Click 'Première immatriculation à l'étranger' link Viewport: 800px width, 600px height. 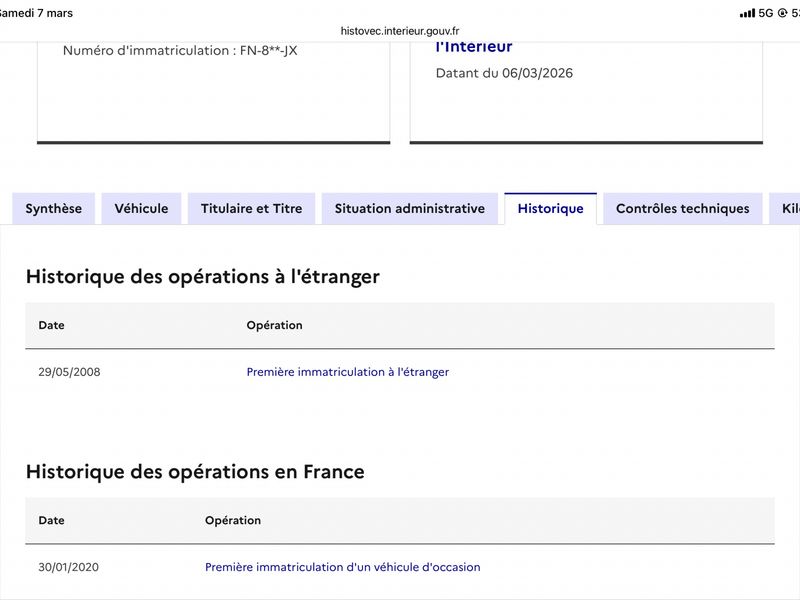347,372
